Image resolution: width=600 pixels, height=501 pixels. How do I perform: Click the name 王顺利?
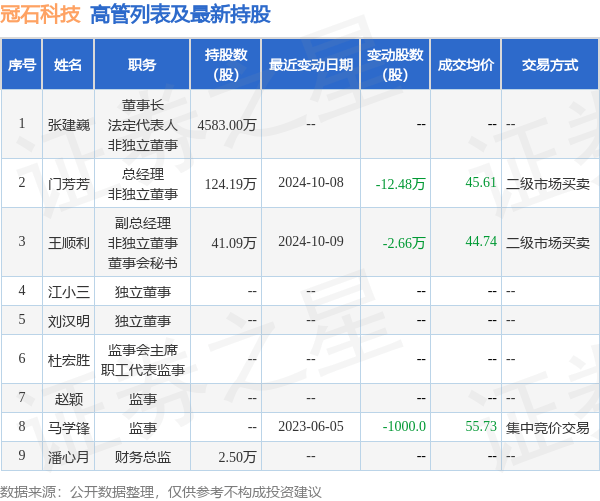[69, 243]
